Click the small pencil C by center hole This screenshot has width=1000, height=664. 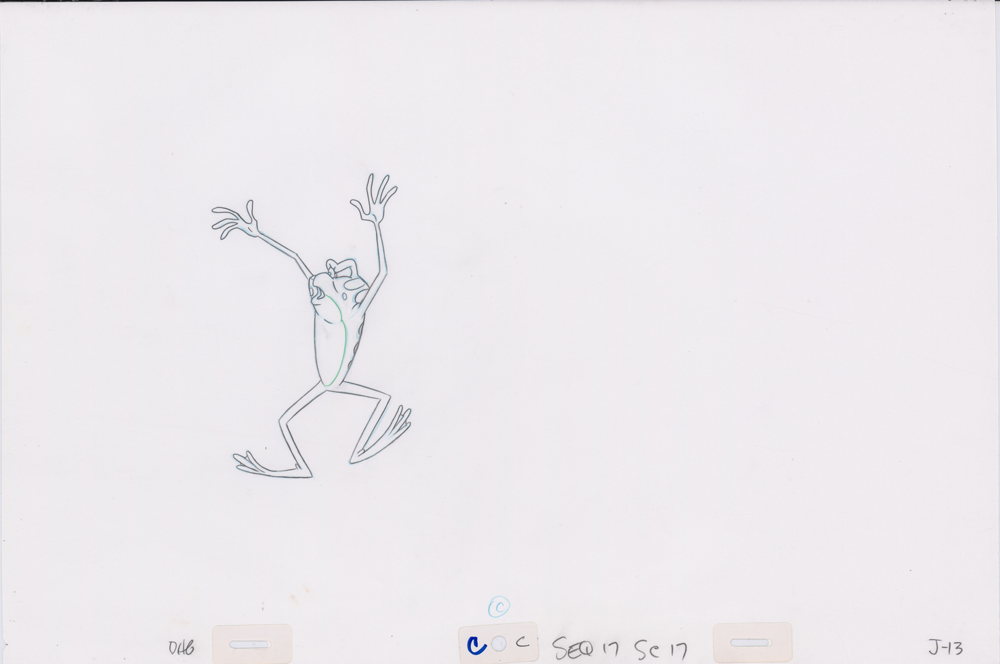[521, 644]
